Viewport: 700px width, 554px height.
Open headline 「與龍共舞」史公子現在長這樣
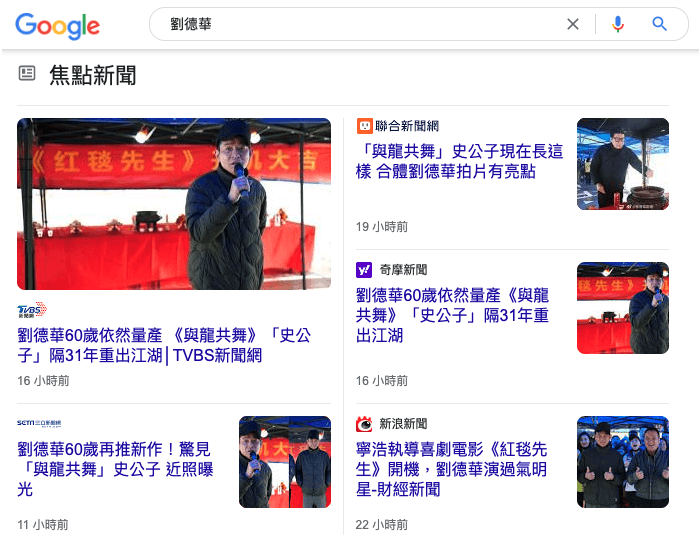(x=459, y=161)
